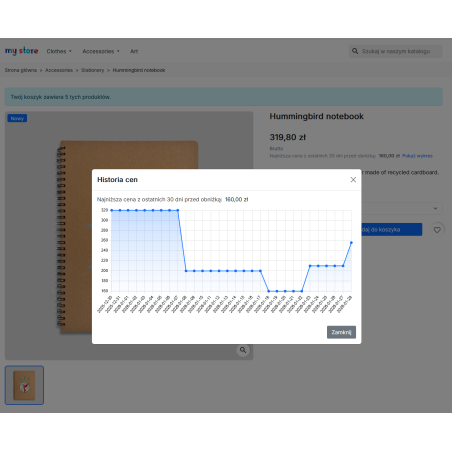Screen dimensions: 452x452
Task: Click the Historia cen dialog title
Action: point(117,180)
